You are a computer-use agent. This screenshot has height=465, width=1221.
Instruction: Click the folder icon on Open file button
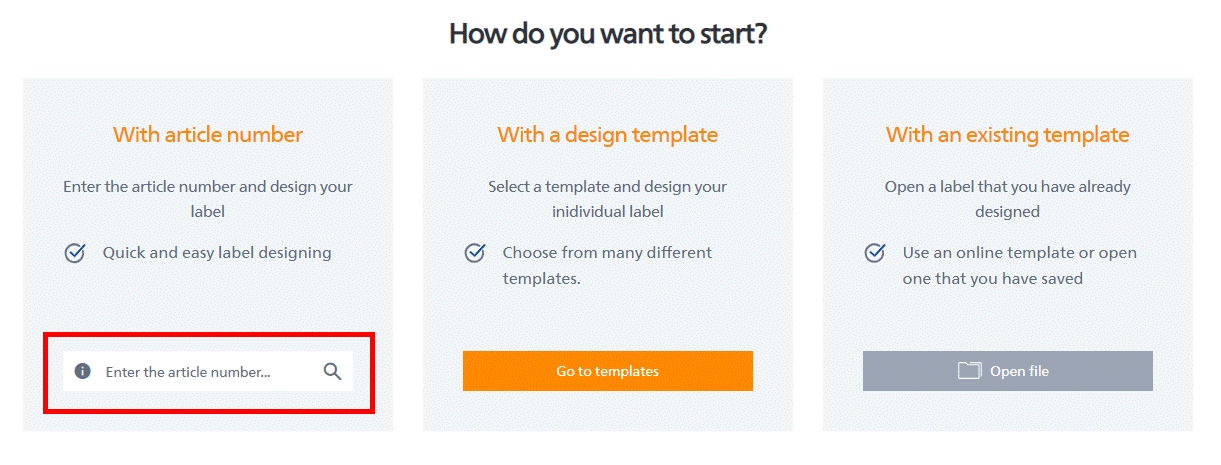click(x=969, y=371)
